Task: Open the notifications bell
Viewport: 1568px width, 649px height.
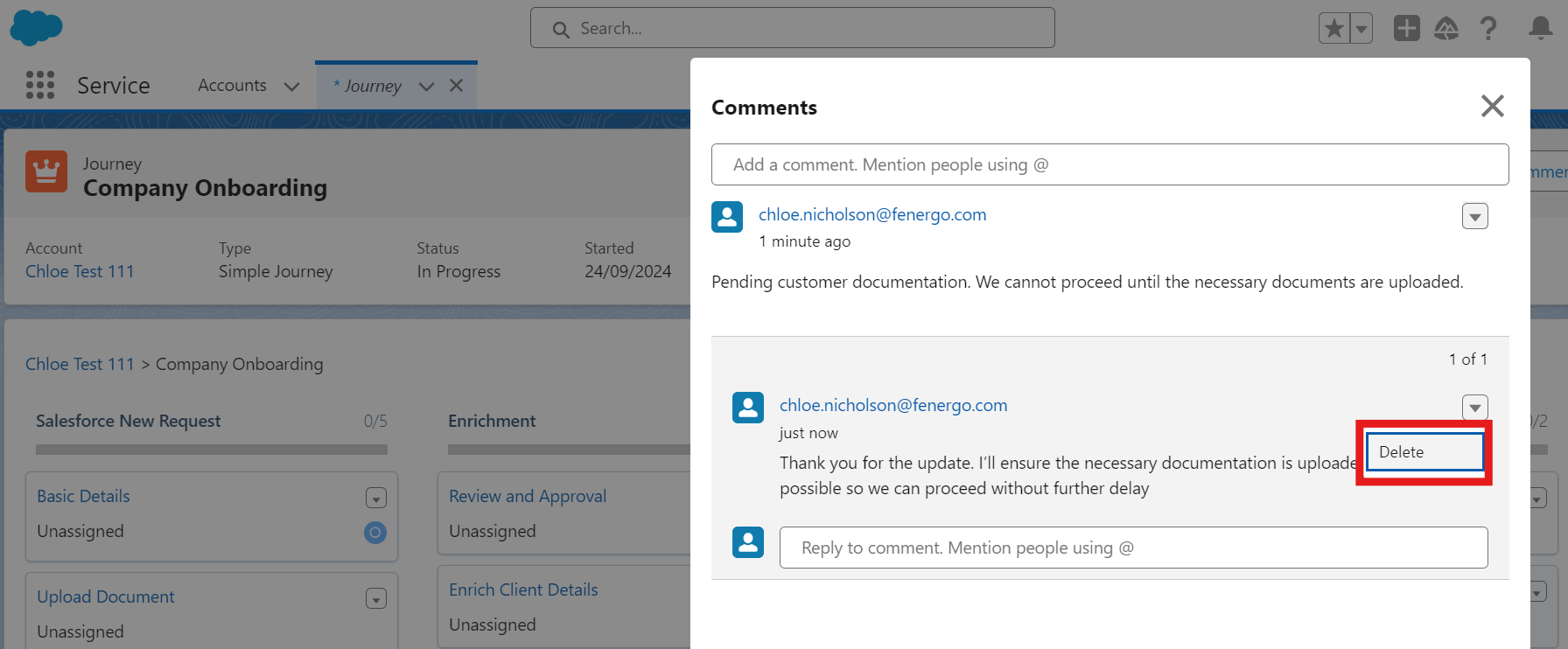Action: tap(1540, 29)
